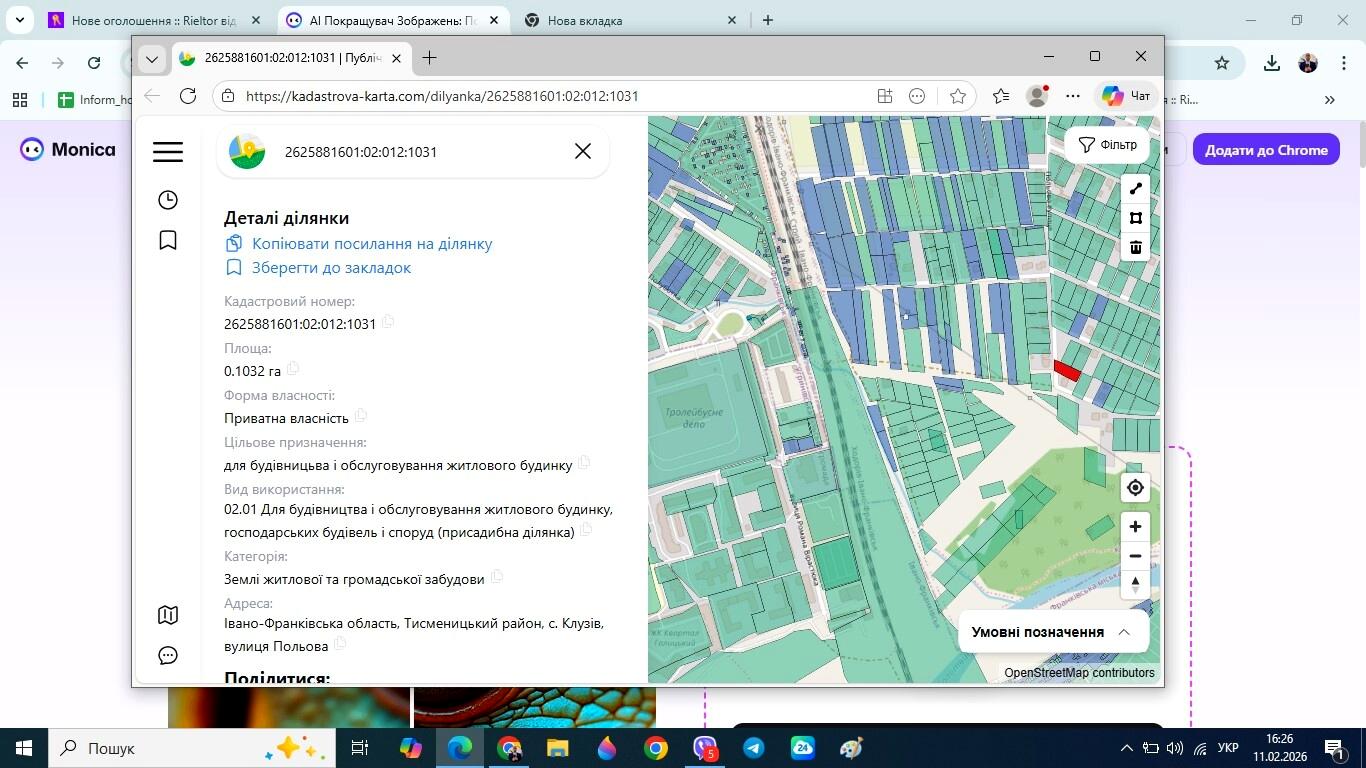The width and height of the screenshot is (1366, 768).
Task: Clear the cadastral number search field
Action: click(x=583, y=151)
